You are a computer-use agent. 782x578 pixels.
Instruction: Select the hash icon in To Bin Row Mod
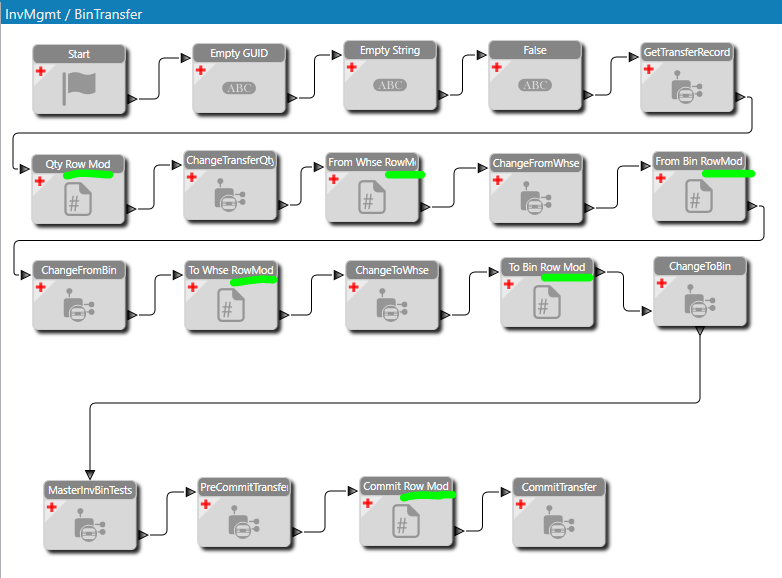coord(547,302)
